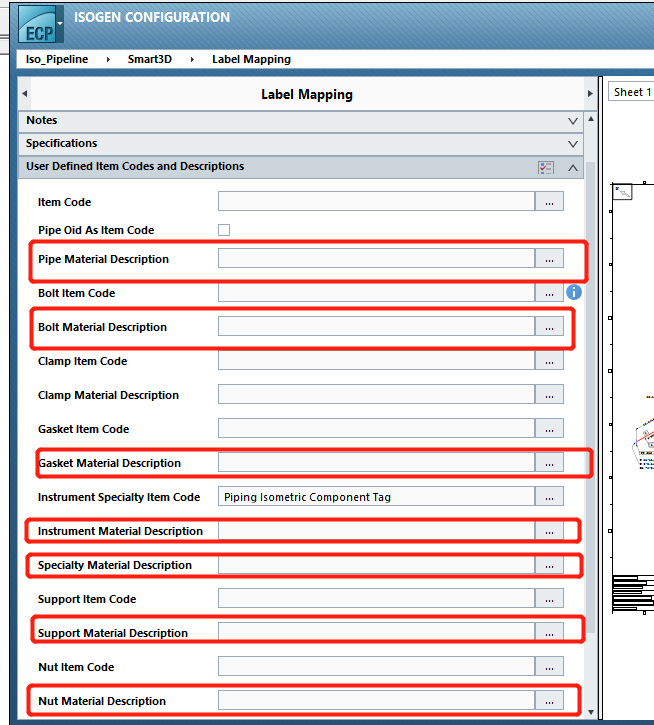The width and height of the screenshot is (654, 725).
Task: Click the Instrument Material Description field
Action: (x=376, y=530)
